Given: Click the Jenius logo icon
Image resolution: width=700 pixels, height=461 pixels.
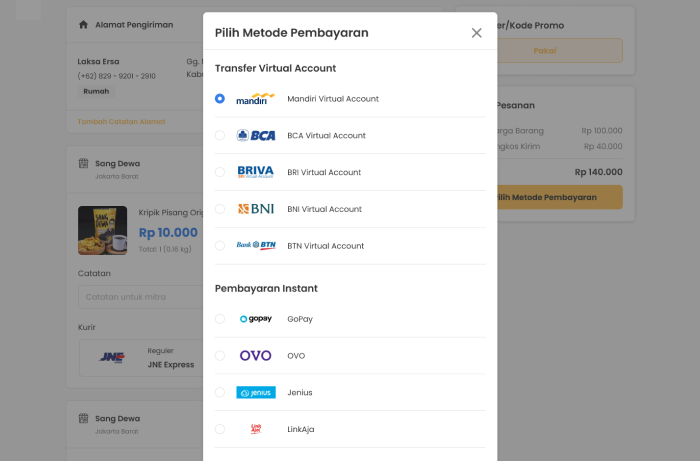Looking at the screenshot, I should [x=256, y=392].
